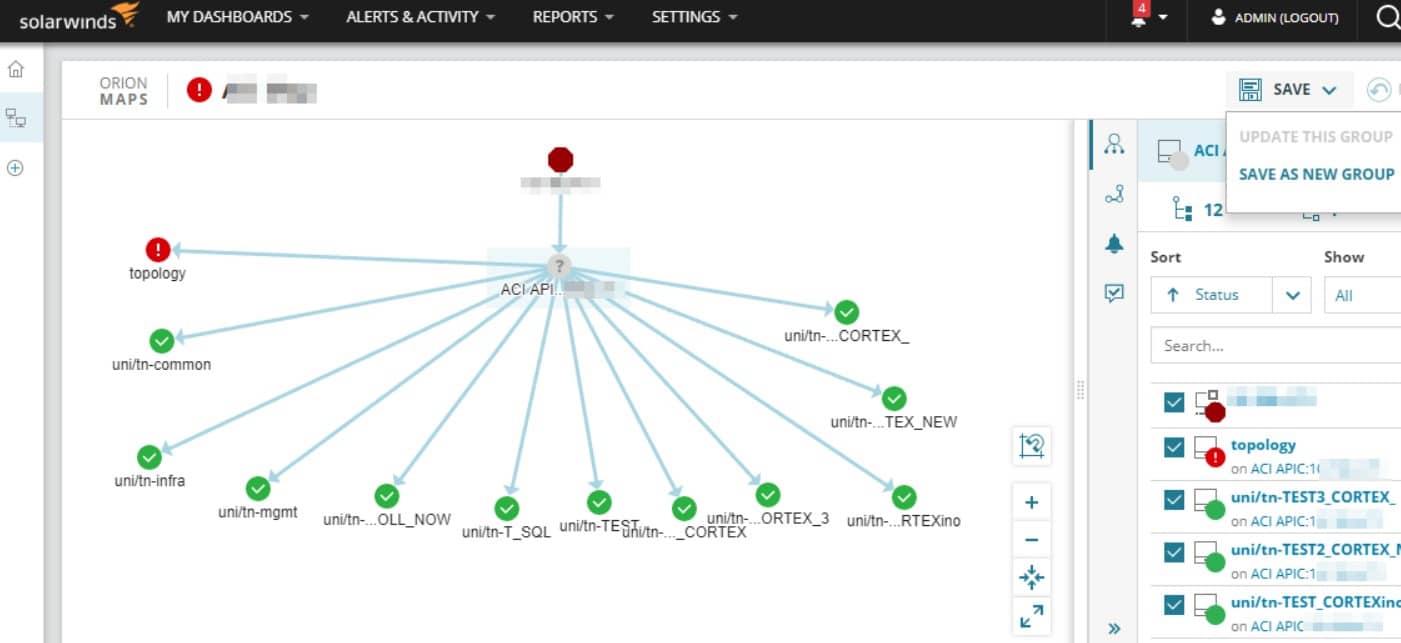
Task: Uncheck the uni/tn-TEST3_CORTEX_ checkbox
Action: [x=1174, y=500]
